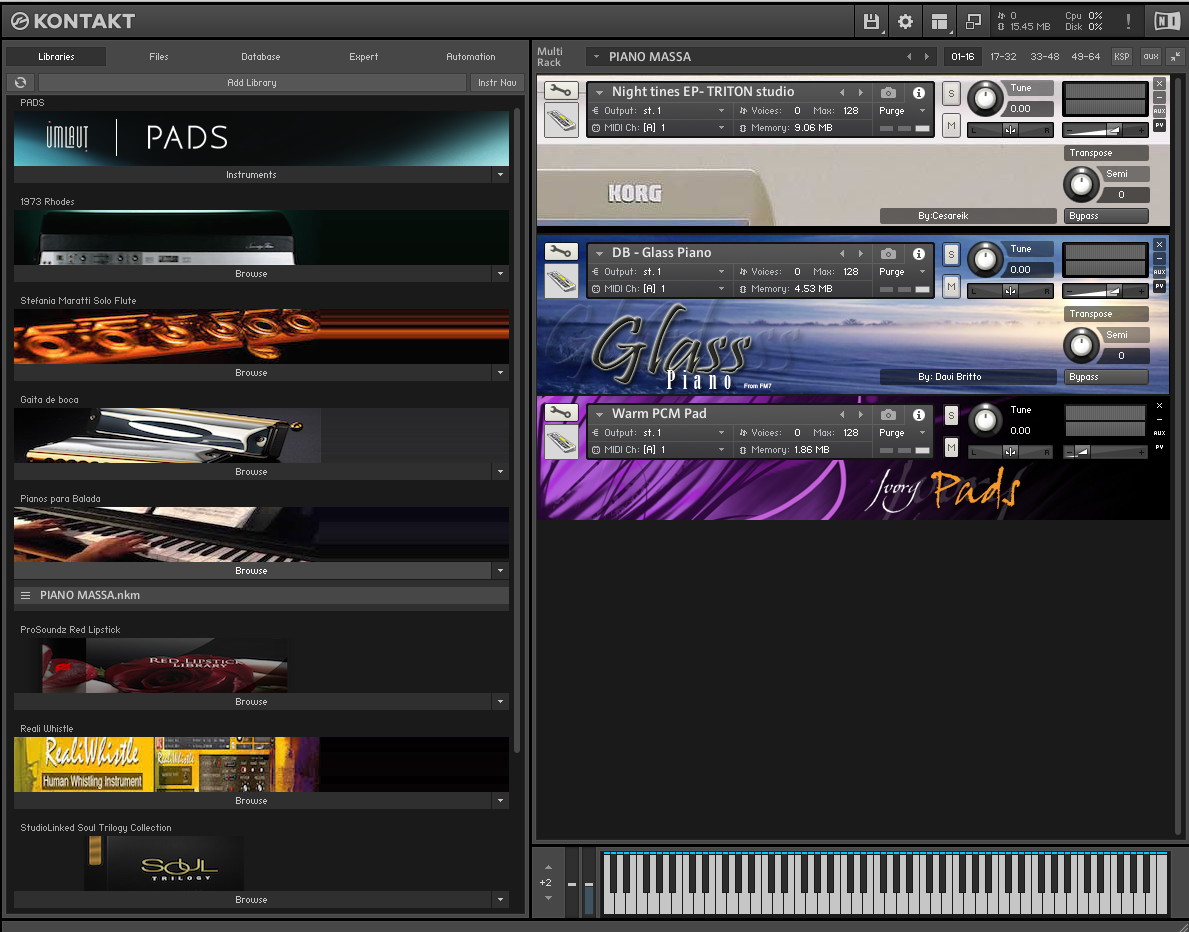Browse the StudioLinked Soul Trilogy Collection

(253, 900)
